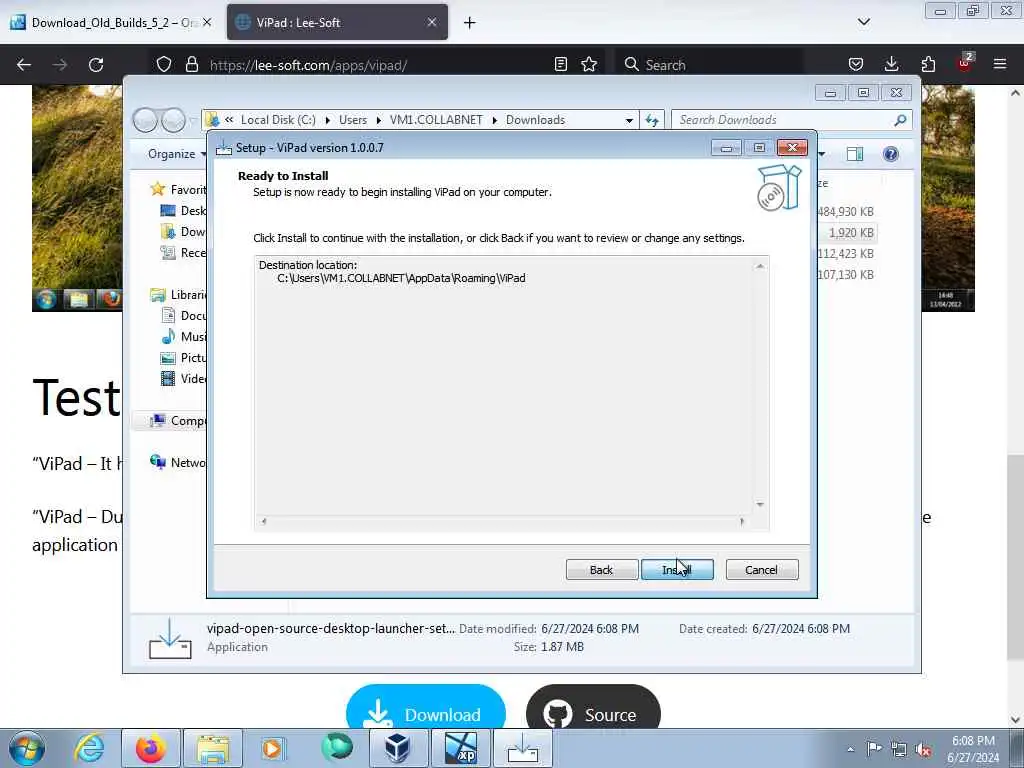
Task: Click Users in the Explorer breadcrumb
Action: (x=353, y=120)
